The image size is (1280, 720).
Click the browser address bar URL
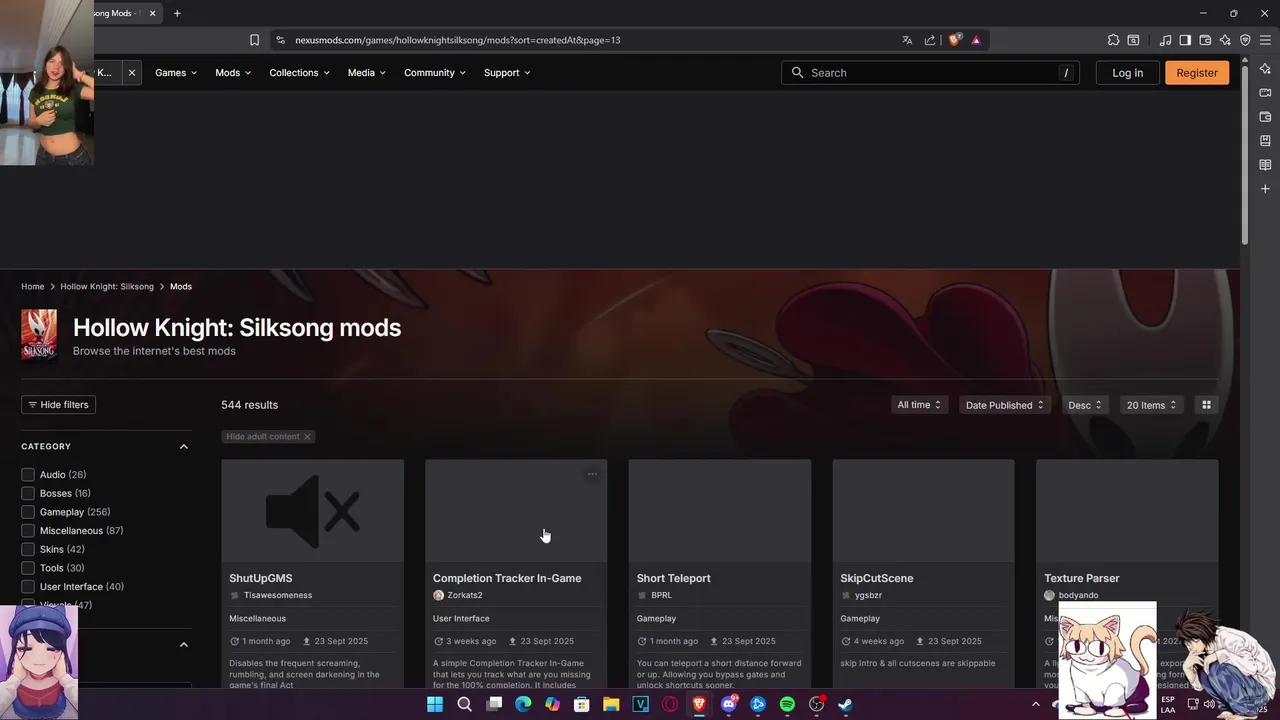coord(458,40)
